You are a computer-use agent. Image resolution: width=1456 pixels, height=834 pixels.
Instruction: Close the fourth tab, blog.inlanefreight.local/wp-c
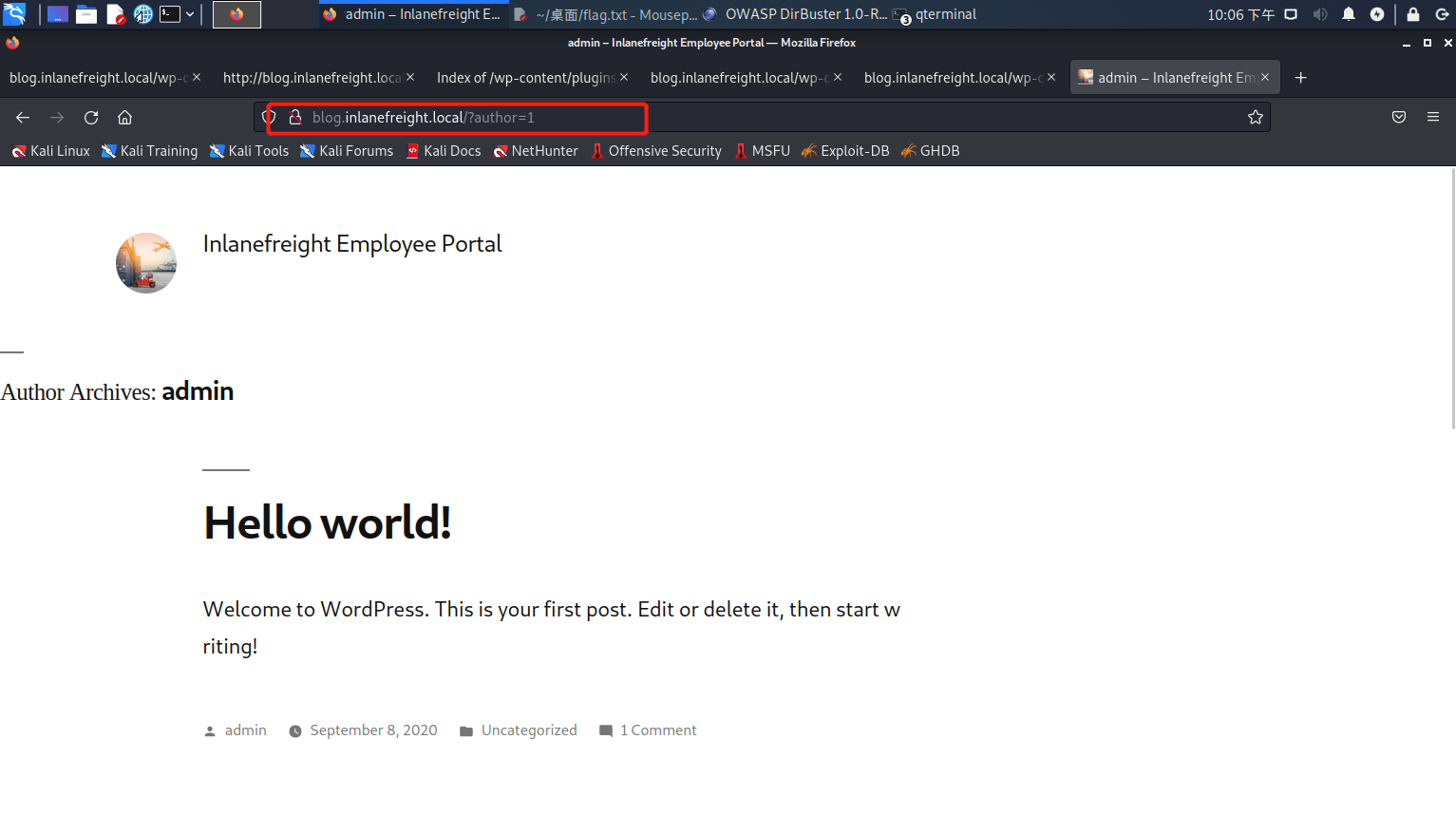pos(838,78)
